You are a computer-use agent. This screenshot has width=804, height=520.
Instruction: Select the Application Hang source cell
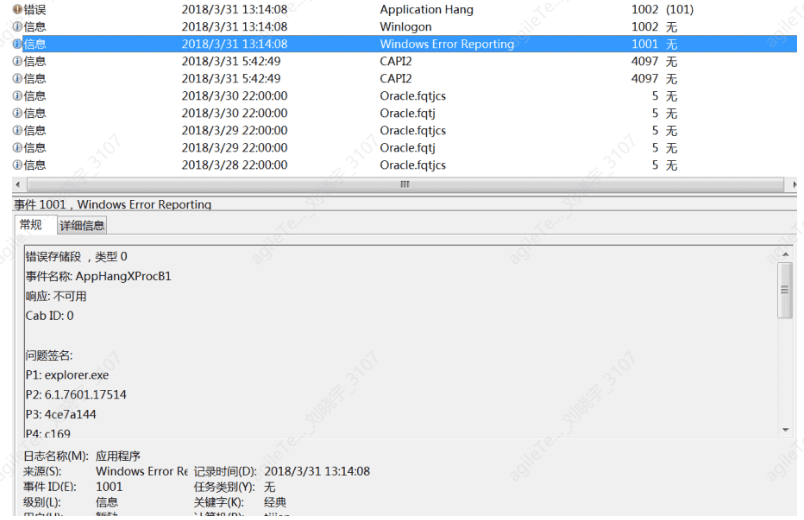426,10
